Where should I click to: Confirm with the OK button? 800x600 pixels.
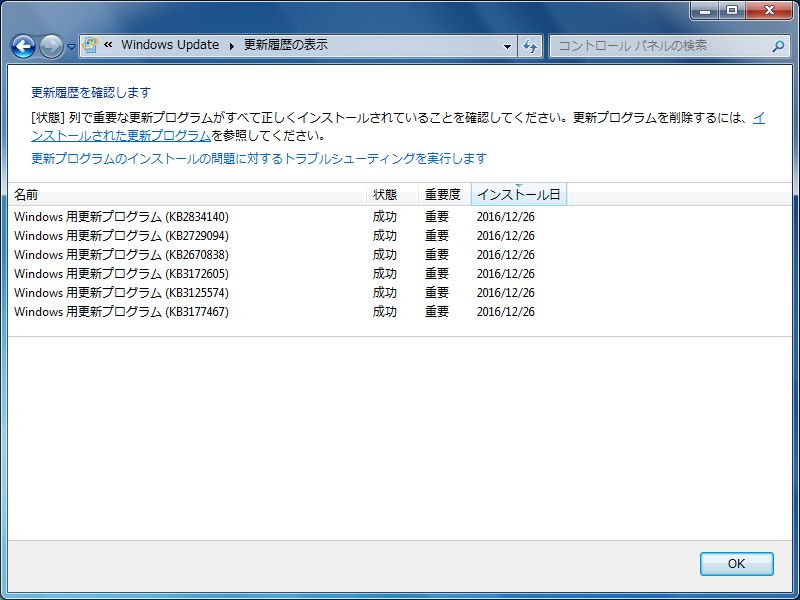point(736,564)
